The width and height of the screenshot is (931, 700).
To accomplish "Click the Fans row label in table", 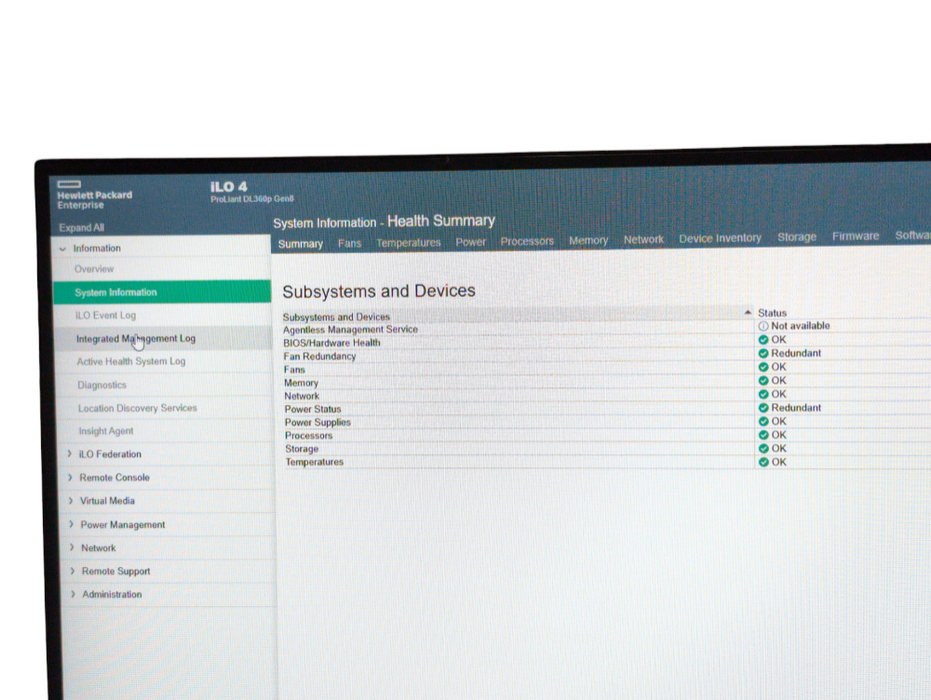I will [x=294, y=369].
